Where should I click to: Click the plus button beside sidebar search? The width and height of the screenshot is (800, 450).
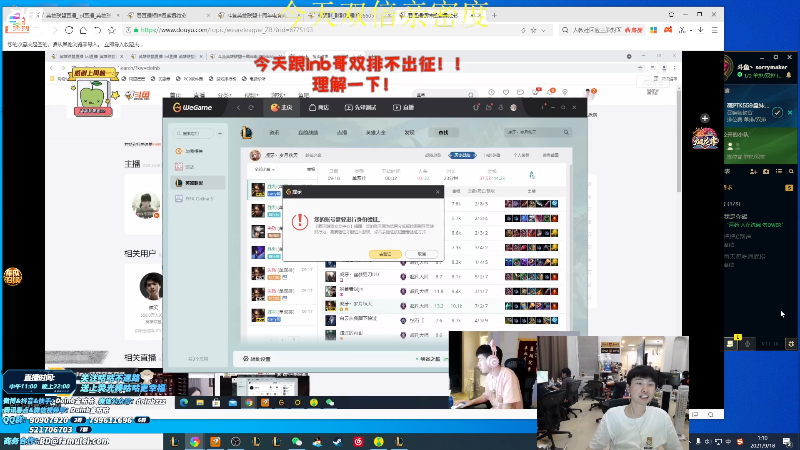pyautogui.click(x=220, y=133)
